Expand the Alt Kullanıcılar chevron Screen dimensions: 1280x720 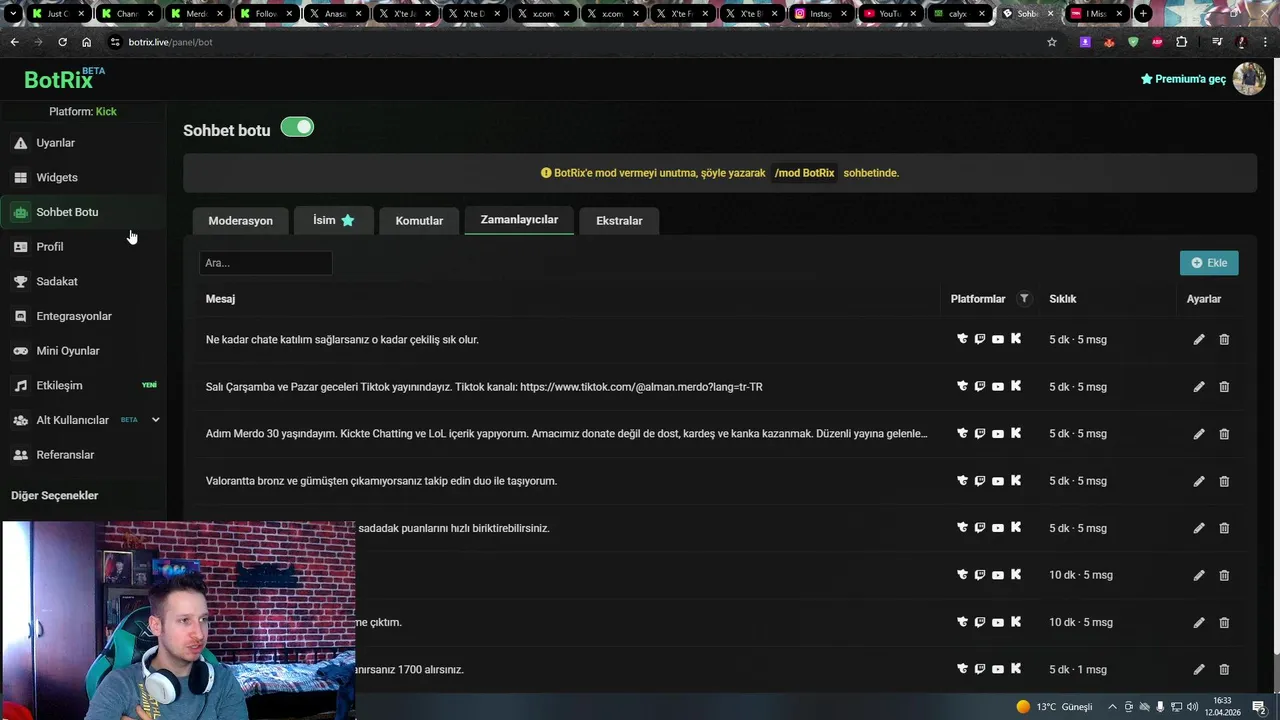click(x=155, y=420)
